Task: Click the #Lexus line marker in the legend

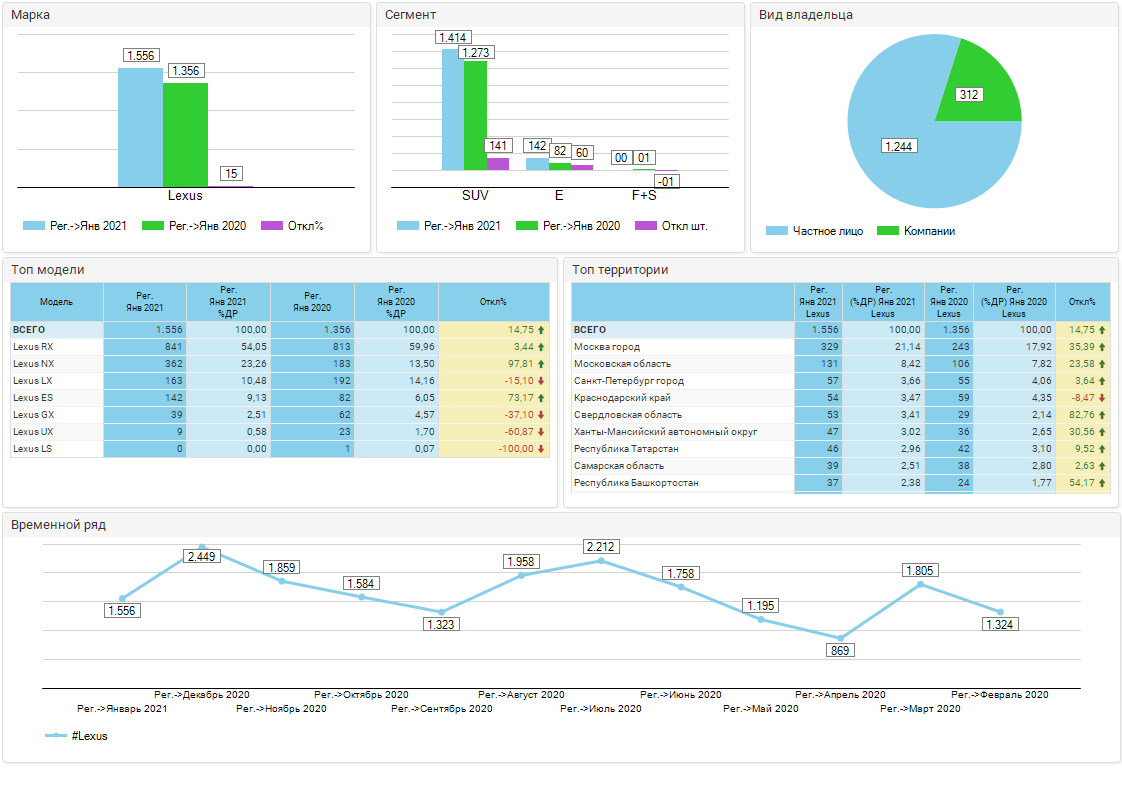Action: (x=56, y=736)
